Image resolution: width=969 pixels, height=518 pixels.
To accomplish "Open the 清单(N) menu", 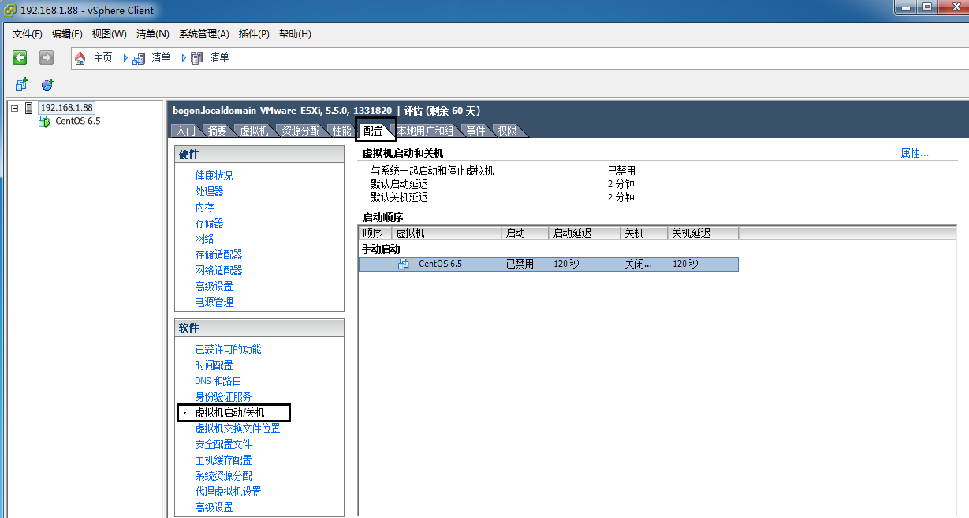I will click(x=153, y=34).
